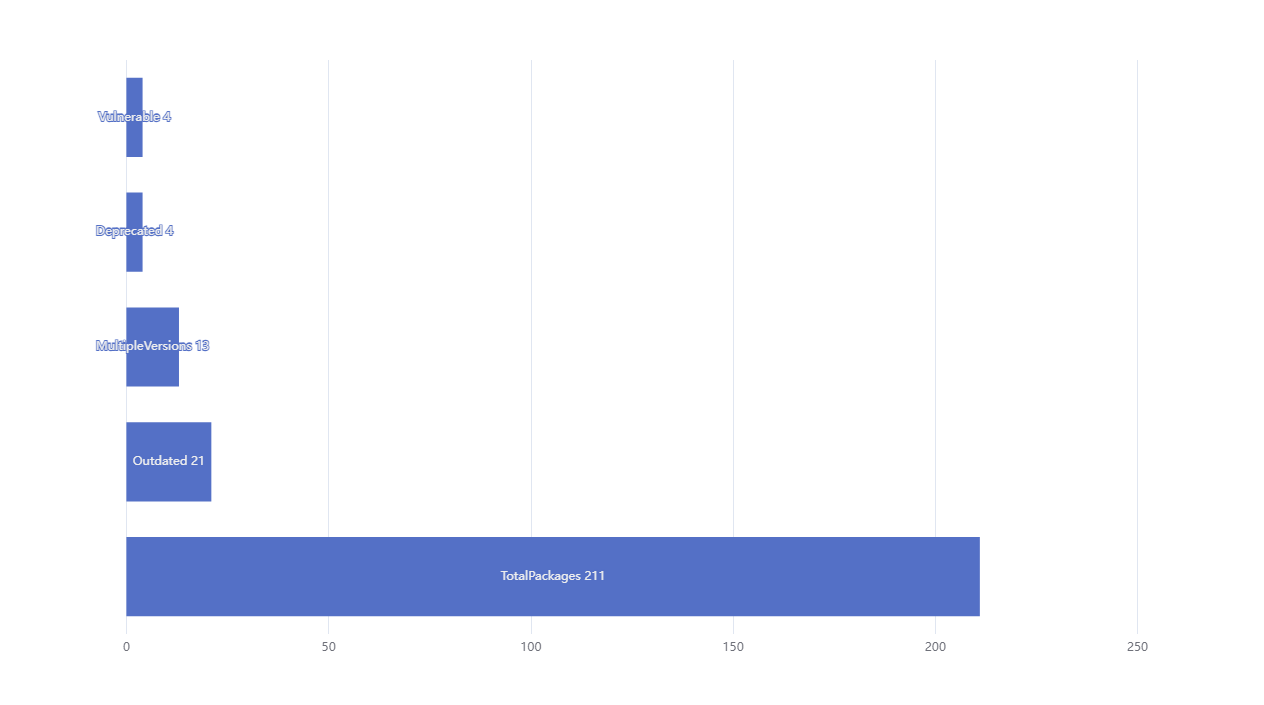
Task: Click the 250 axis tick label
Action: pyautogui.click(x=1137, y=647)
